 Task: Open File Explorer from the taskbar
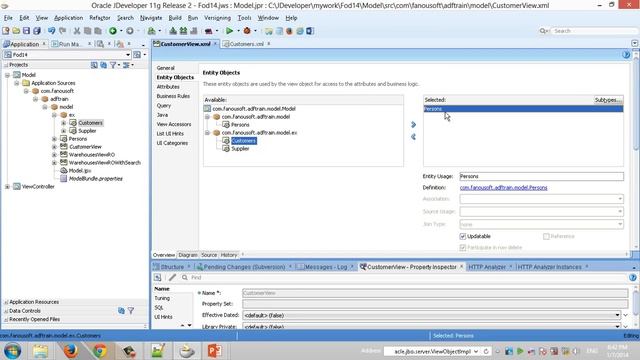[41, 351]
